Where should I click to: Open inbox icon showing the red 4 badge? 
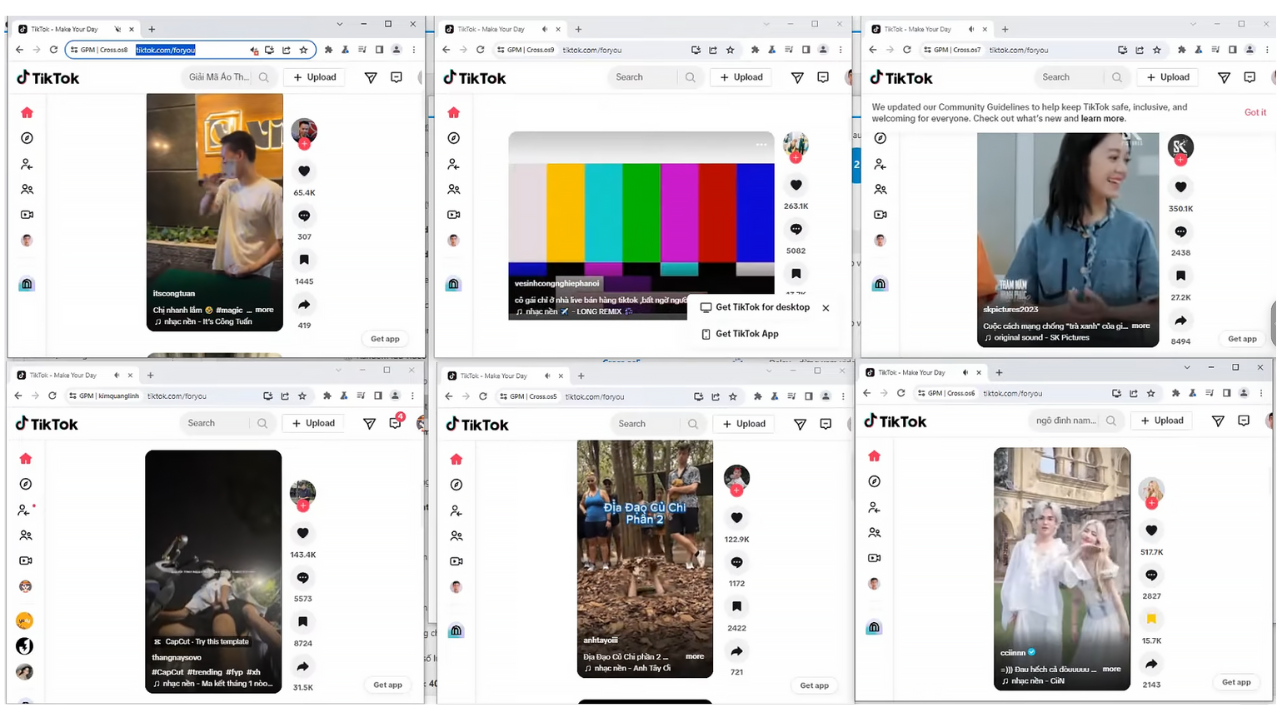coord(396,423)
